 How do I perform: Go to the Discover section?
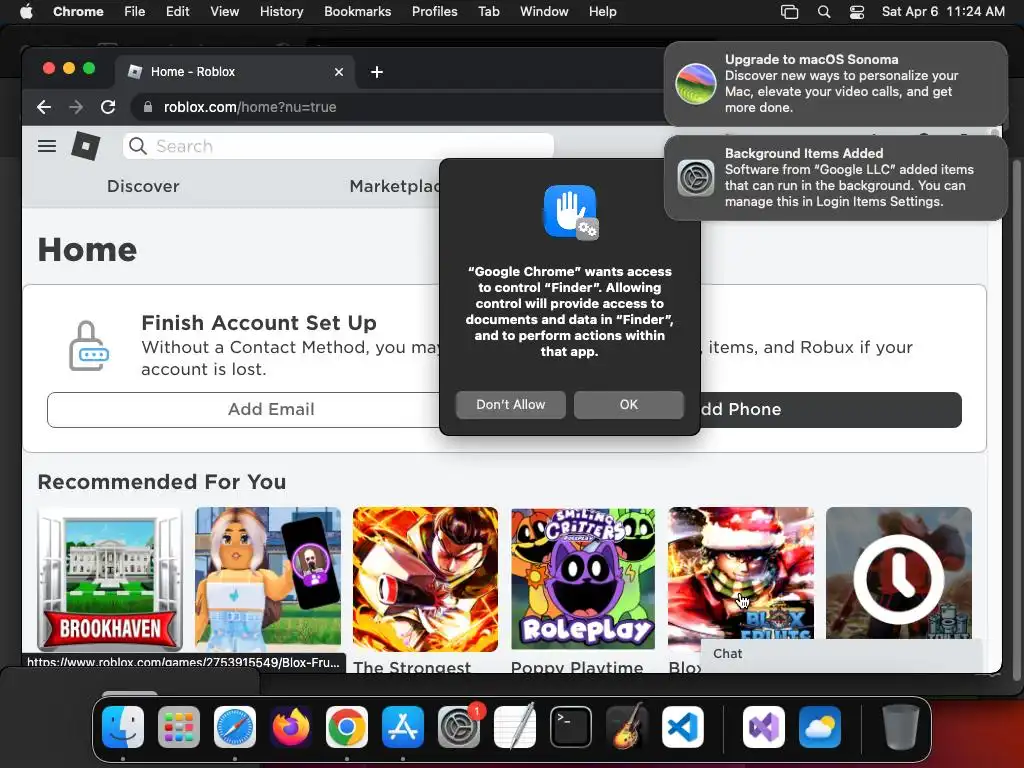click(143, 186)
